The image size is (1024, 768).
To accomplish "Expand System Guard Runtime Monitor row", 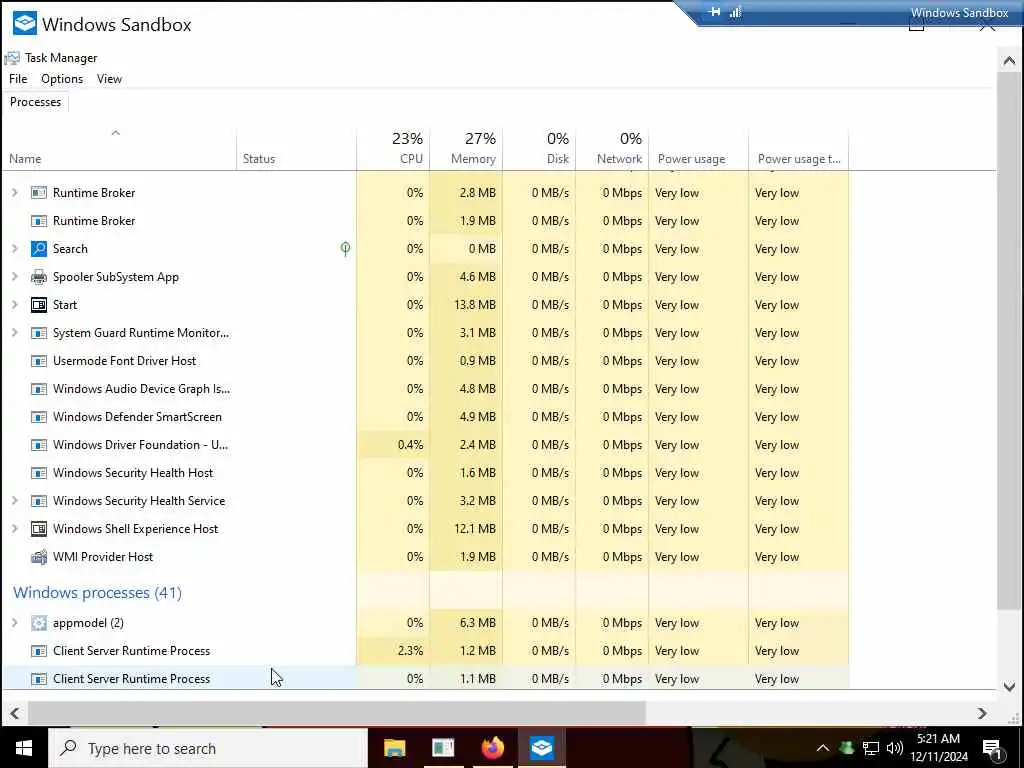I will coord(15,333).
